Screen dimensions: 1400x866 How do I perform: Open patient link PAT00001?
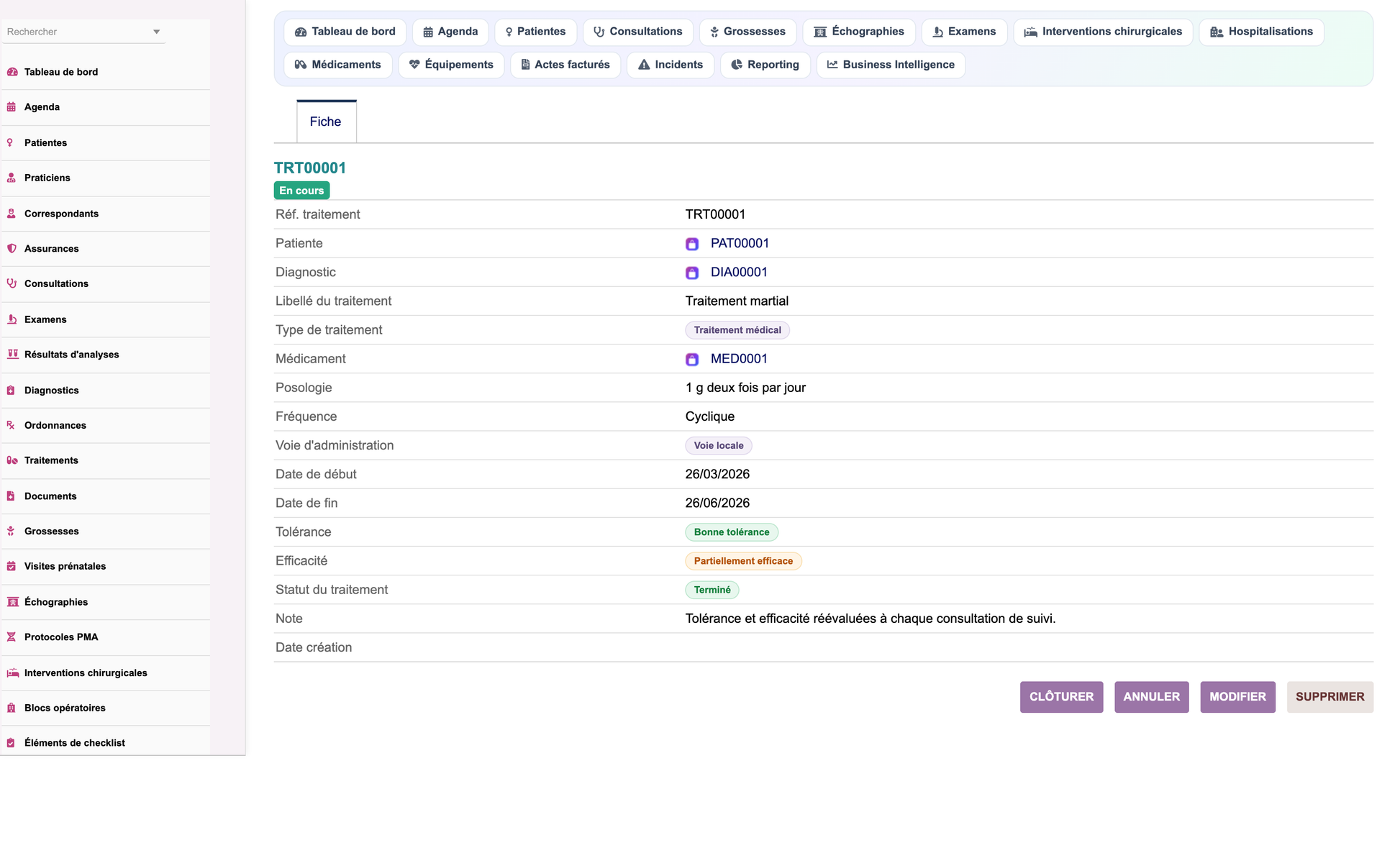coord(740,243)
